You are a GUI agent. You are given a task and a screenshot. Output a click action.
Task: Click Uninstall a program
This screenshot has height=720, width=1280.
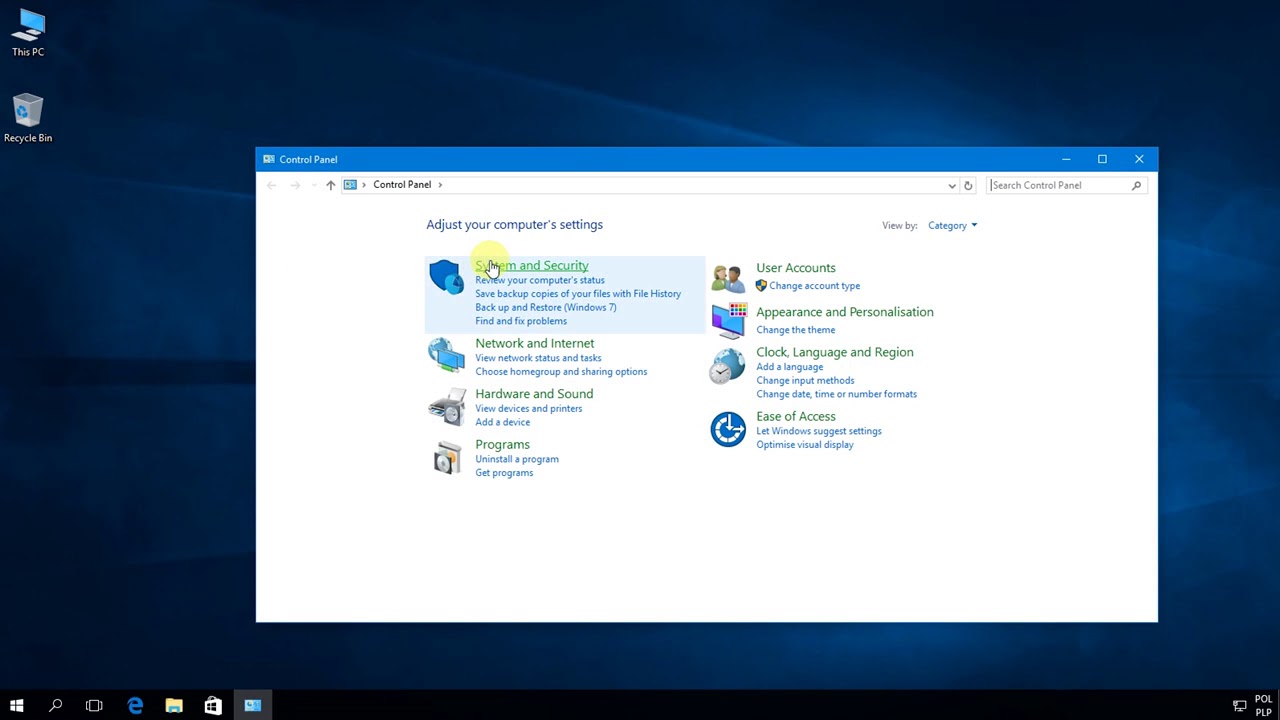(x=517, y=459)
